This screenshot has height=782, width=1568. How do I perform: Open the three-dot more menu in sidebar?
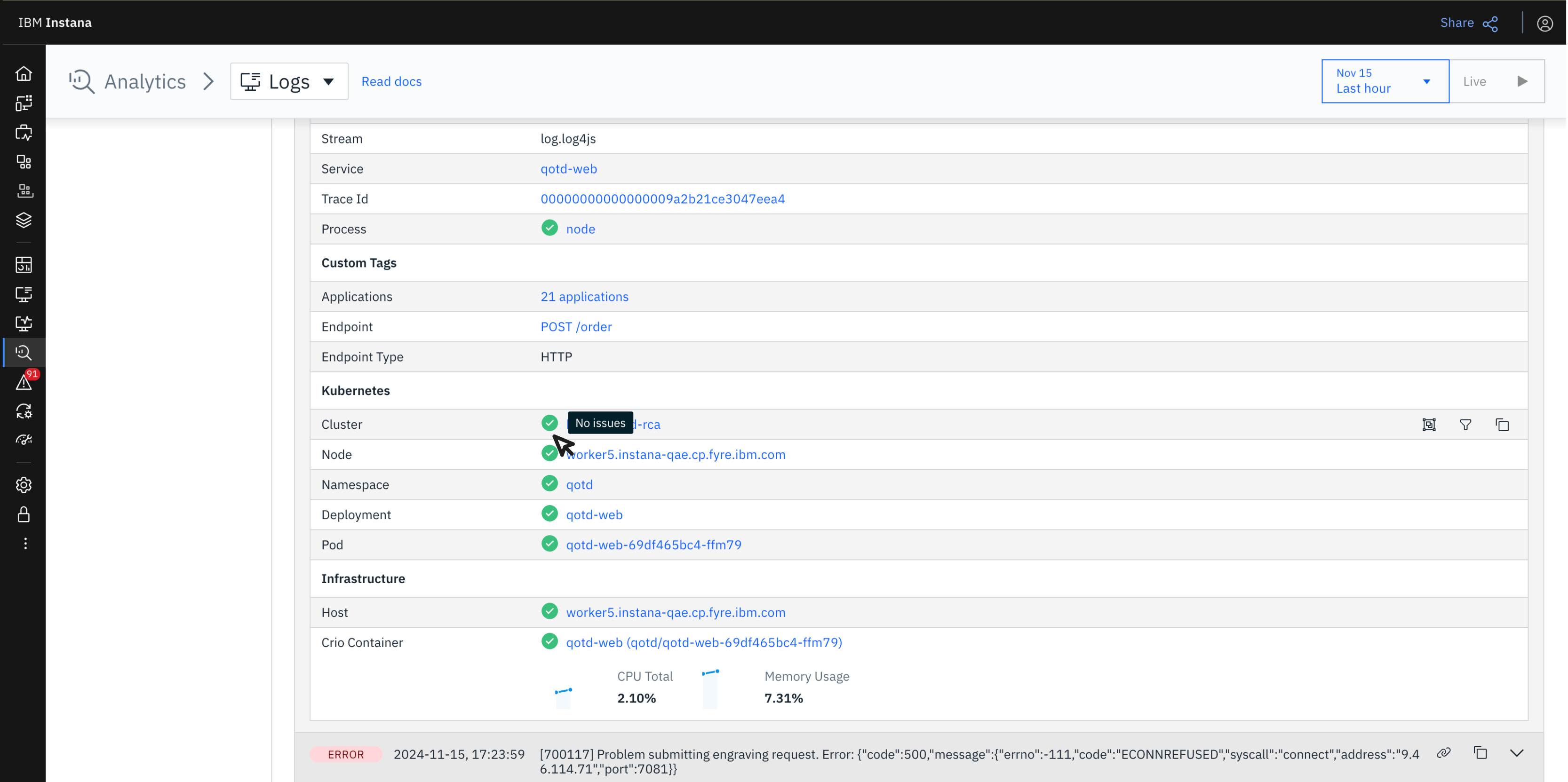(x=25, y=544)
